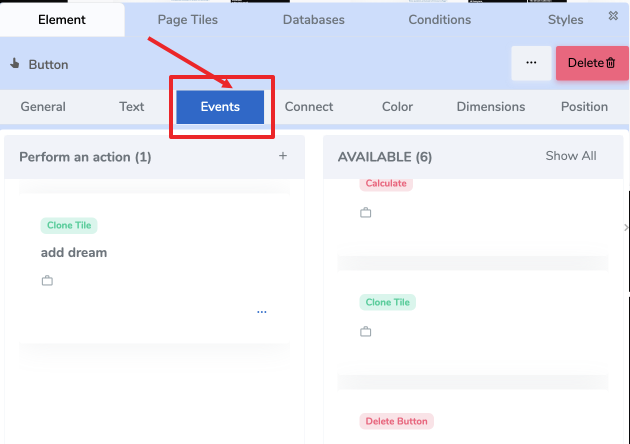
Task: Click the AVAILABLE (6) header
Action: click(x=385, y=157)
